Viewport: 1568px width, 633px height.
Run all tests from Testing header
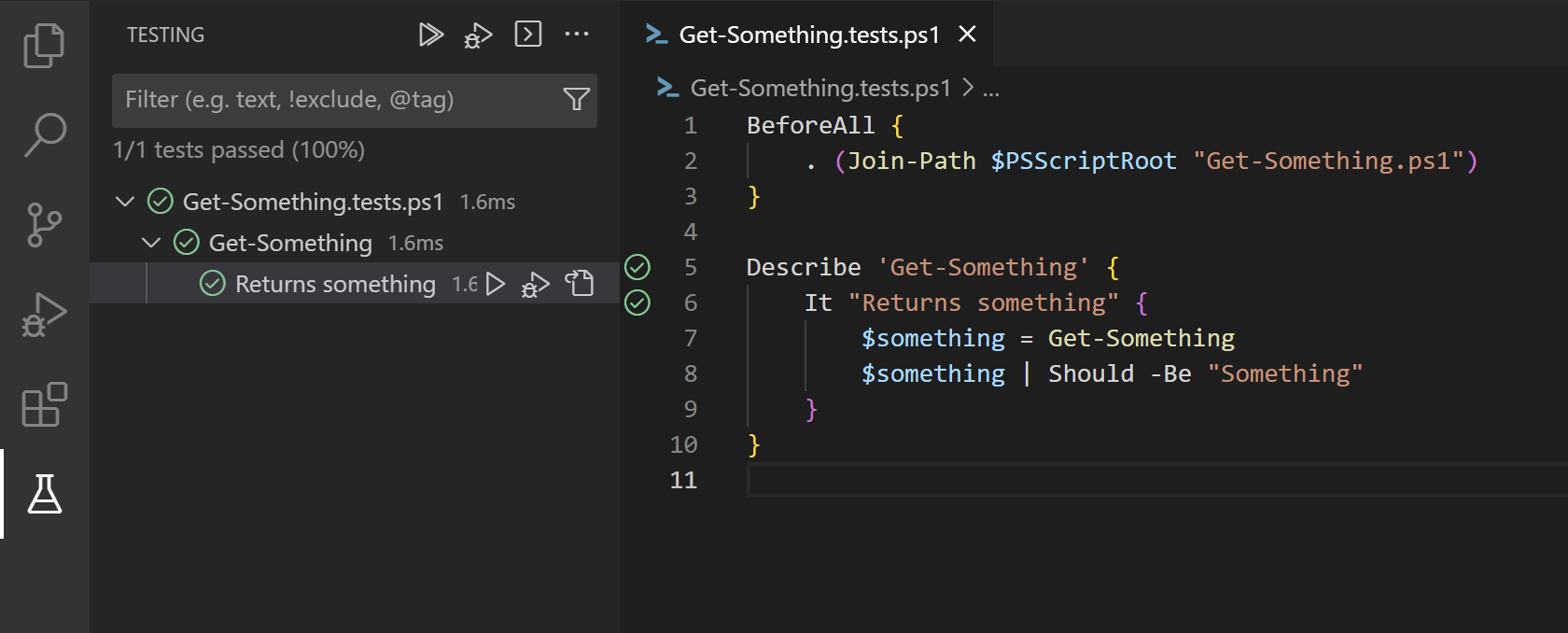pos(430,35)
